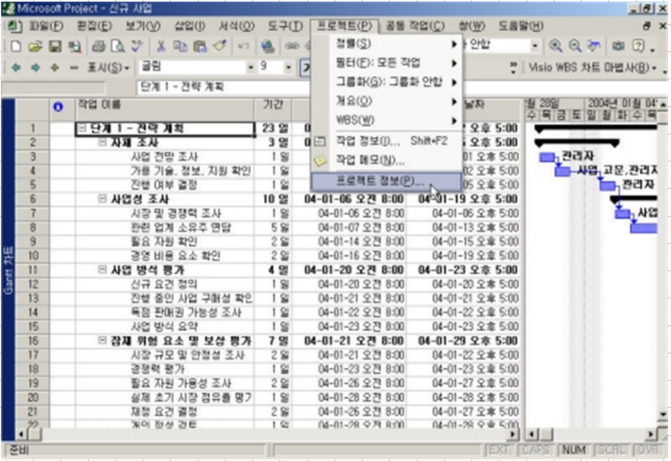The width and height of the screenshot is (671, 461).
Task: Click the Copy icon
Action: point(180,46)
